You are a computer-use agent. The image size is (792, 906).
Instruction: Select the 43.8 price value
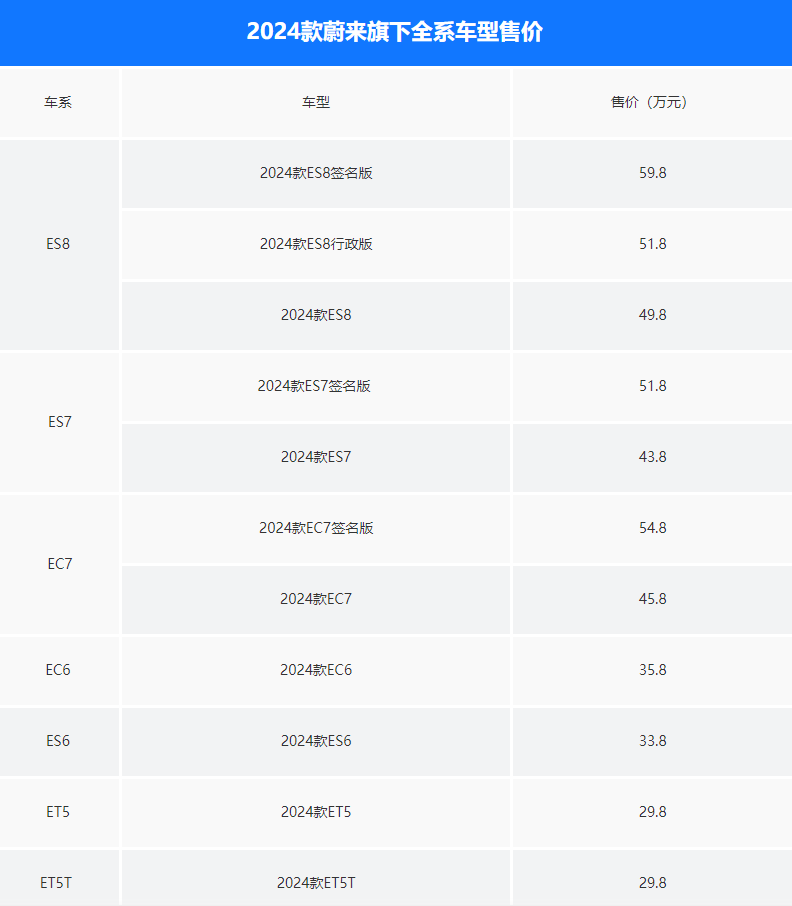tap(653, 457)
